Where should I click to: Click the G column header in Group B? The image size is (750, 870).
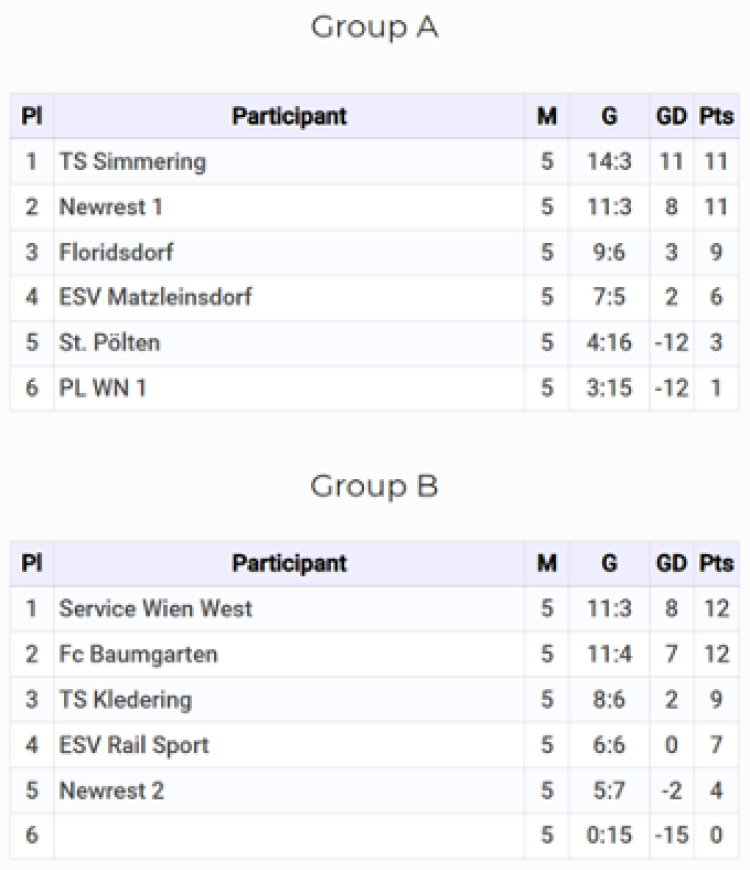(x=609, y=564)
